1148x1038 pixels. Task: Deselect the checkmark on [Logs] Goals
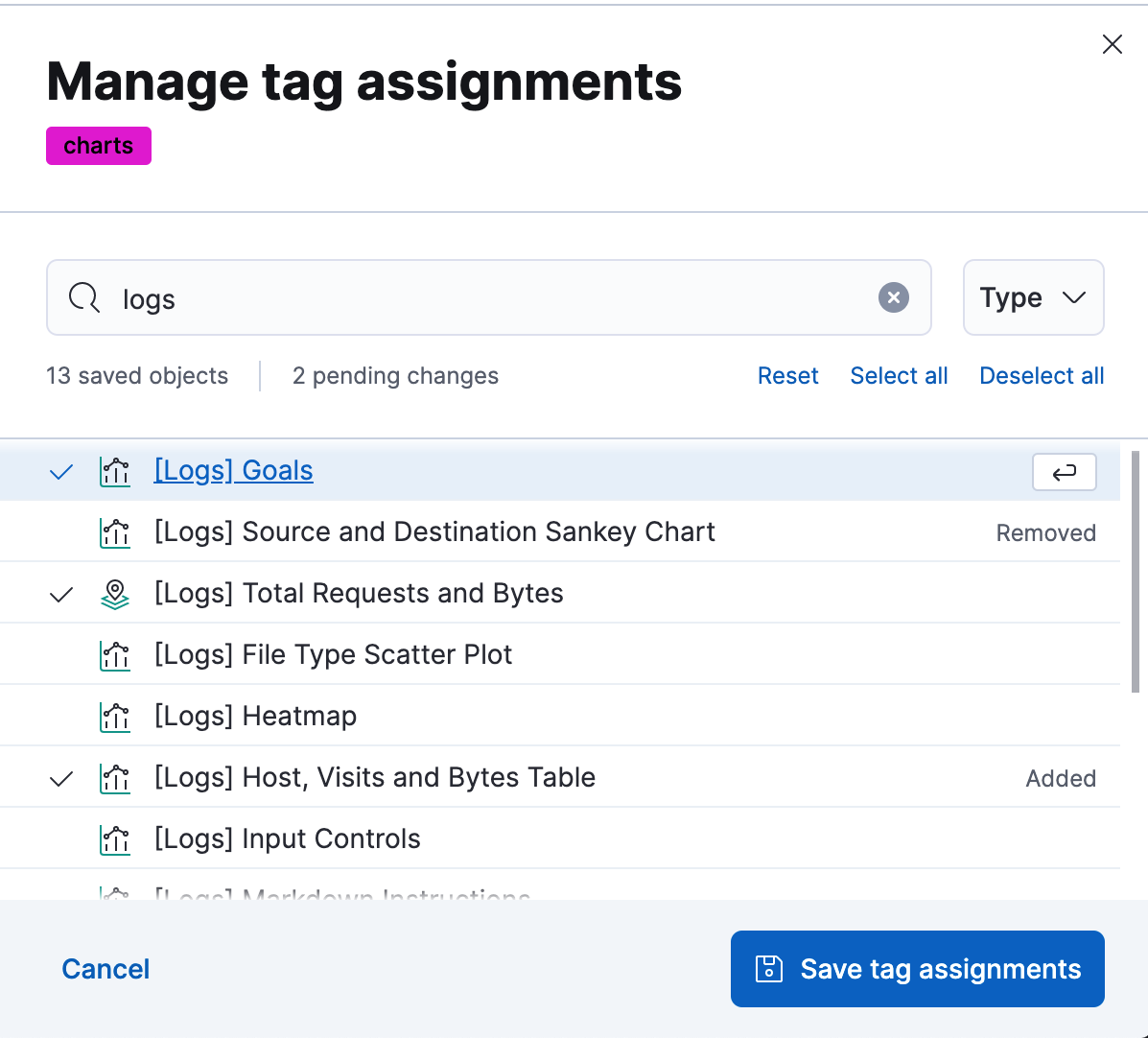pyautogui.click(x=60, y=471)
